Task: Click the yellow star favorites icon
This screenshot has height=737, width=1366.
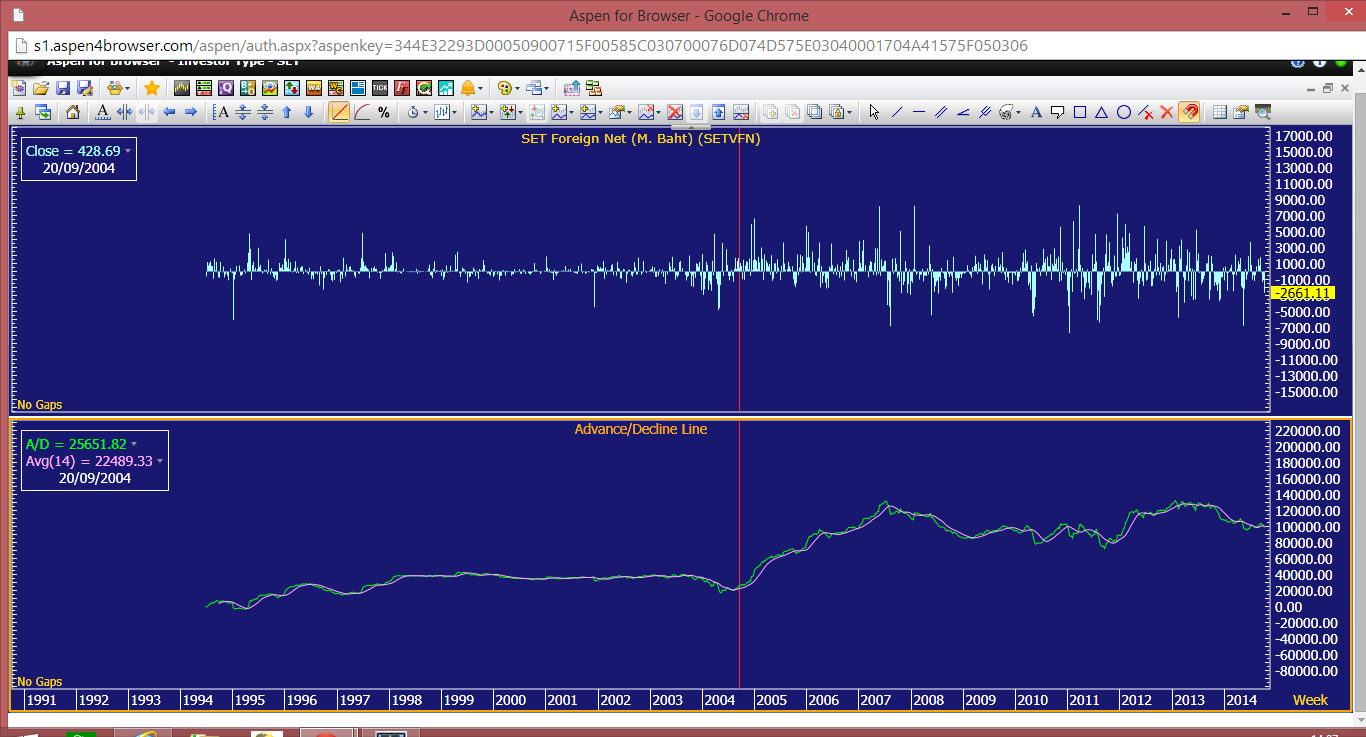Action: [152, 88]
